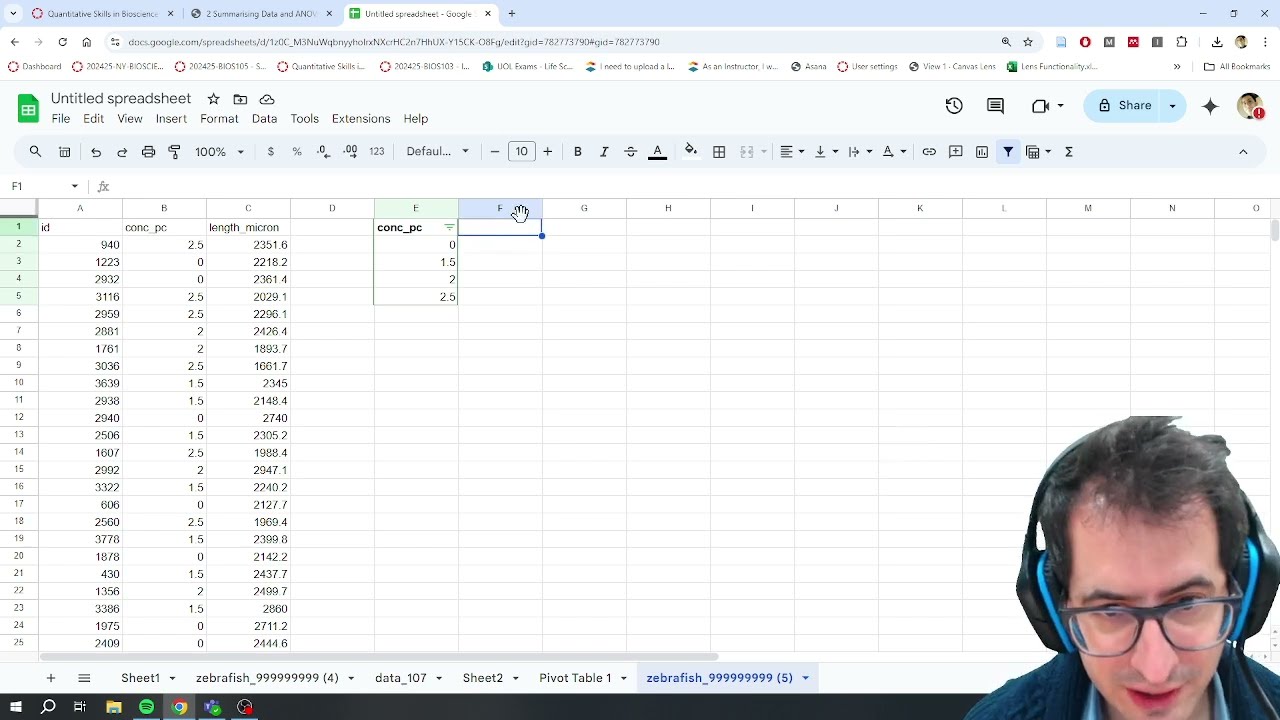Viewport: 1280px width, 720px height.
Task: Click the move to folder icon
Action: pyautogui.click(x=240, y=99)
